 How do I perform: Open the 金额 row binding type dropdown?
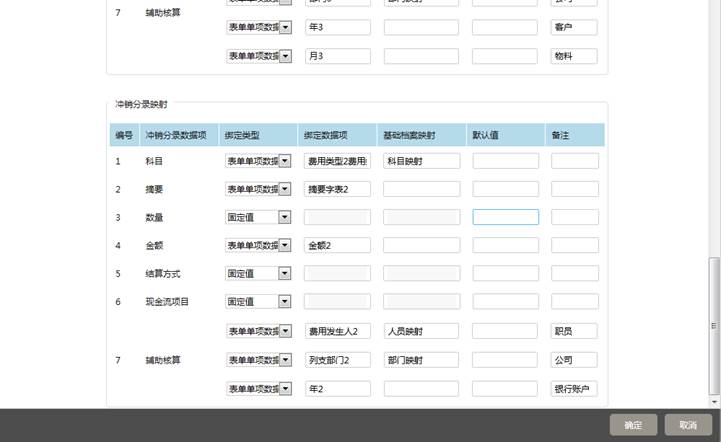[284, 245]
